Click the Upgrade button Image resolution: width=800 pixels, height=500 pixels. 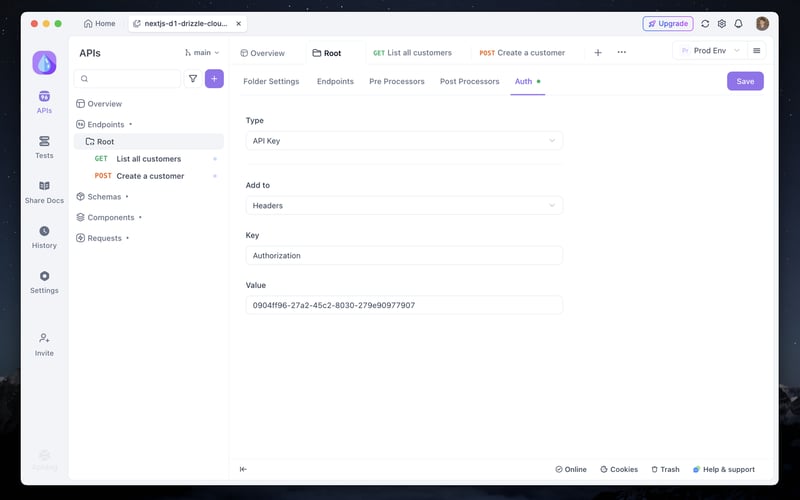(x=668, y=23)
